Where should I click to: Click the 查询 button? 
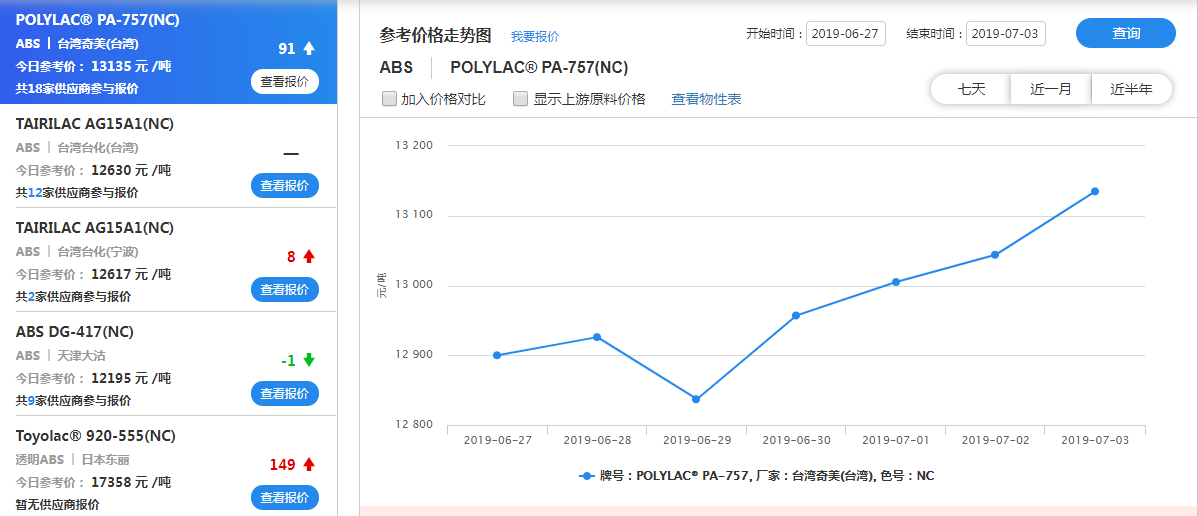[x=1125, y=33]
